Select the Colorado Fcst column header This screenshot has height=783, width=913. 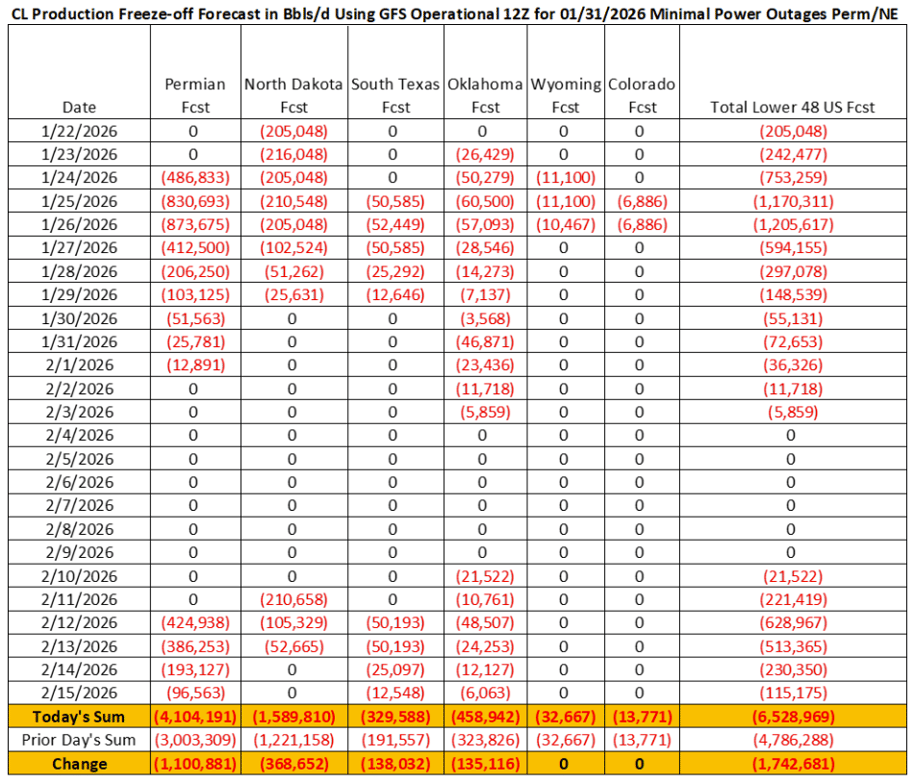[641, 96]
